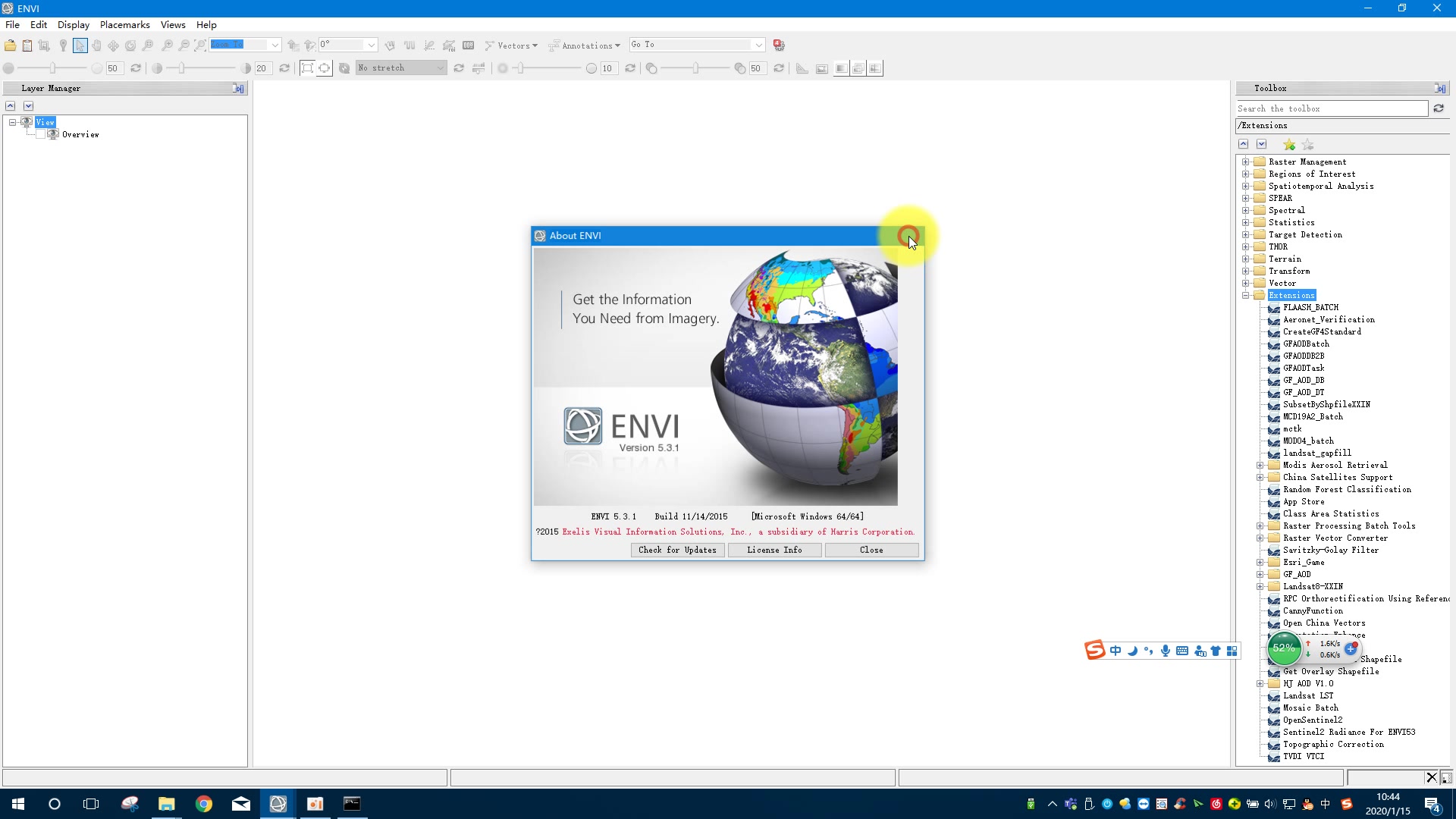Collapse the View tree node

point(13,122)
